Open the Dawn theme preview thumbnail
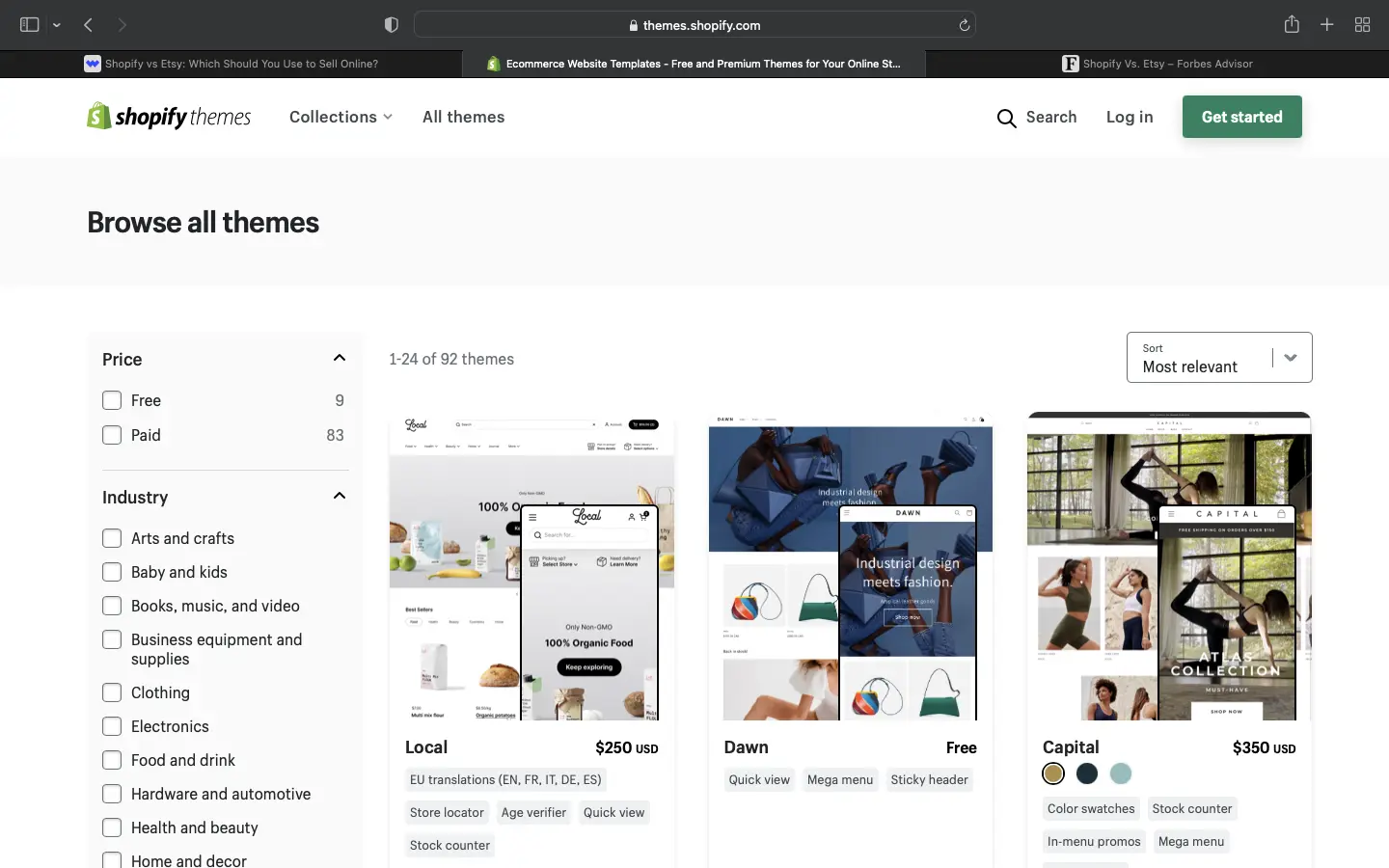1389x868 pixels. (851, 566)
